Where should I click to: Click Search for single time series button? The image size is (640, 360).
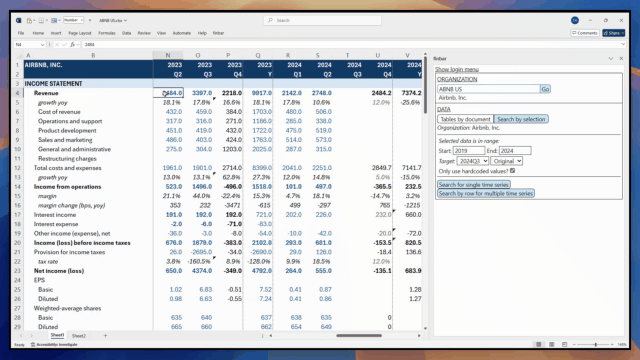point(473,184)
